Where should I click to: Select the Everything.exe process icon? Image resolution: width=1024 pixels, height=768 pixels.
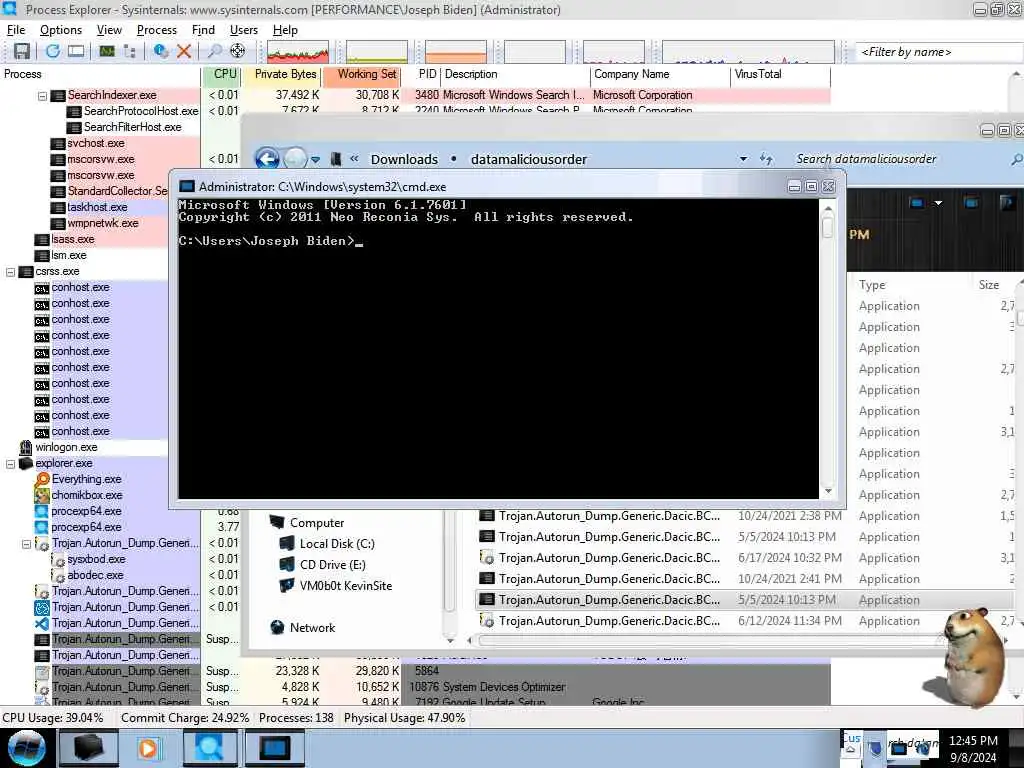click(42, 479)
